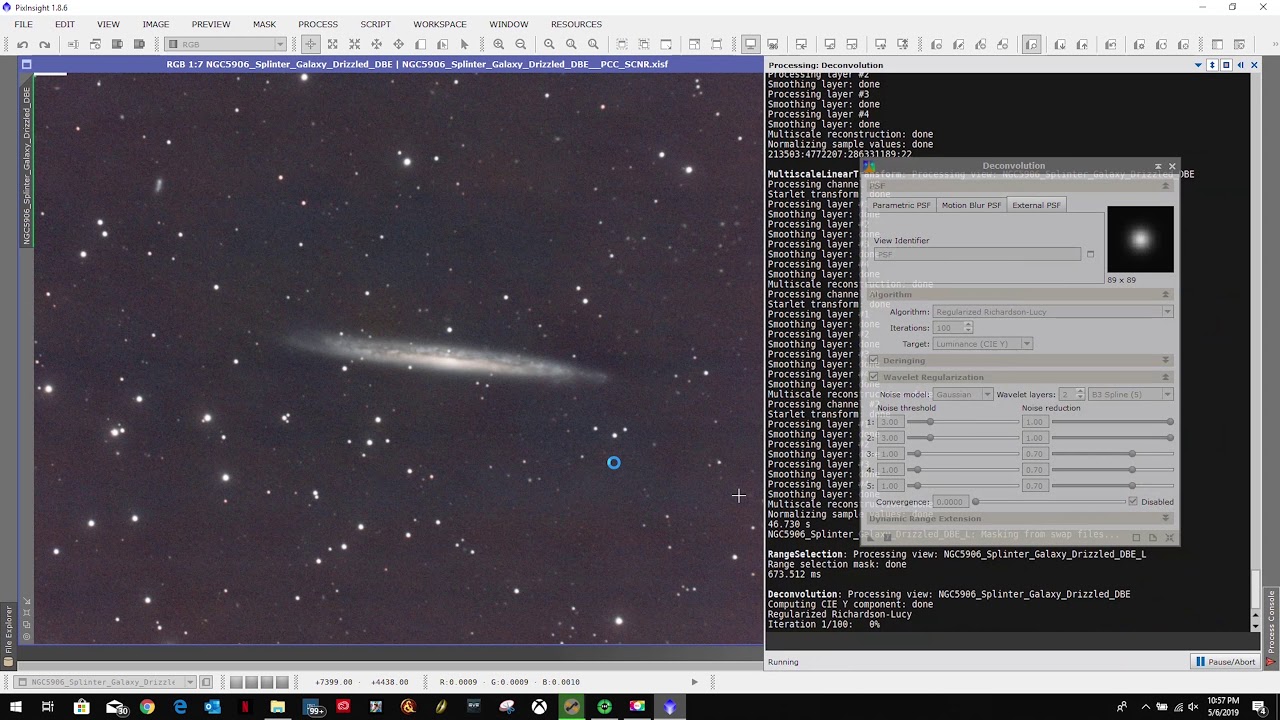The height and width of the screenshot is (720, 1280).
Task: Select the arrow pointer mode icon
Action: pos(464,44)
